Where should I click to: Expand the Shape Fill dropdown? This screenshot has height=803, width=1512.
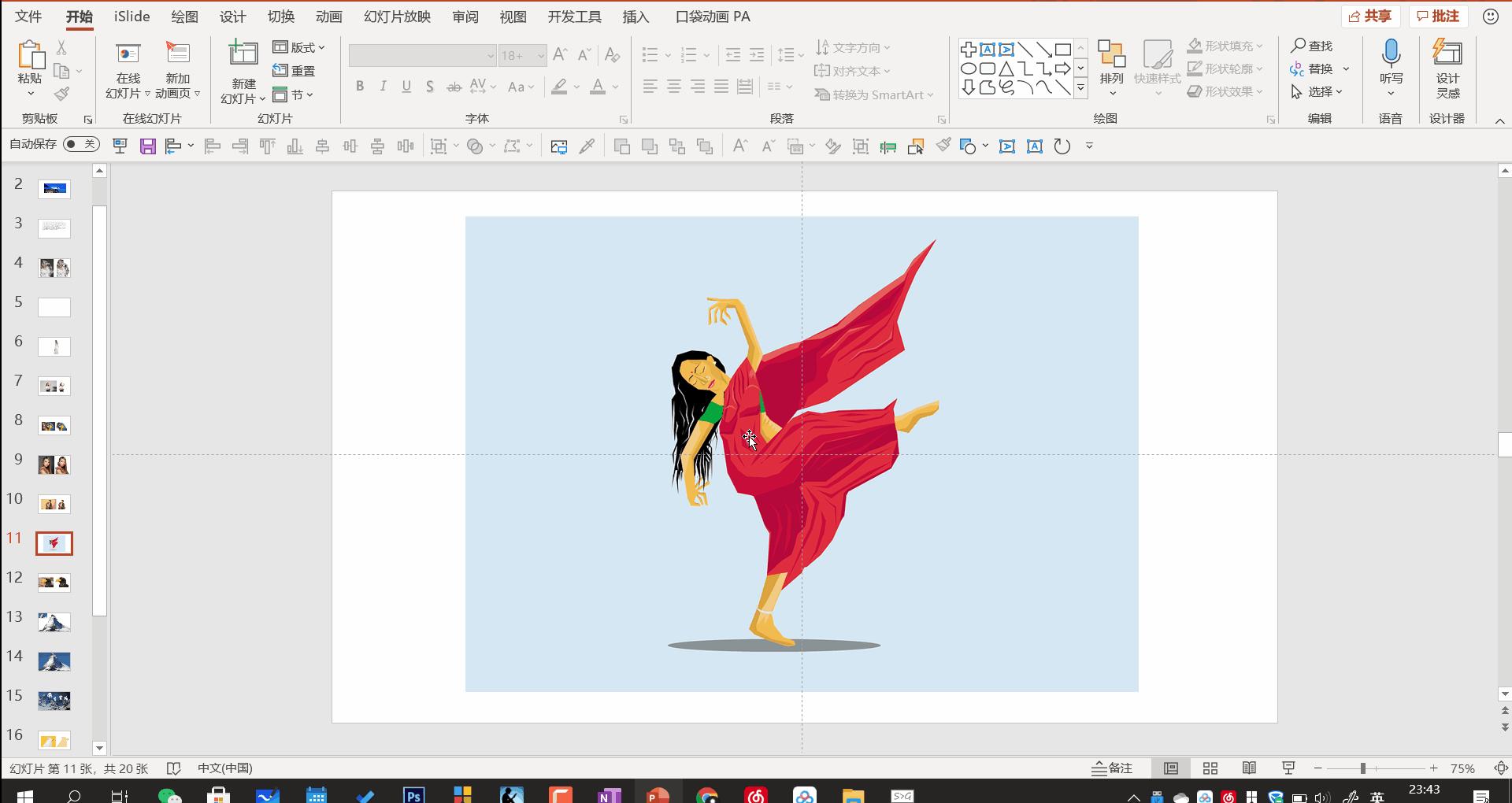point(1258,46)
